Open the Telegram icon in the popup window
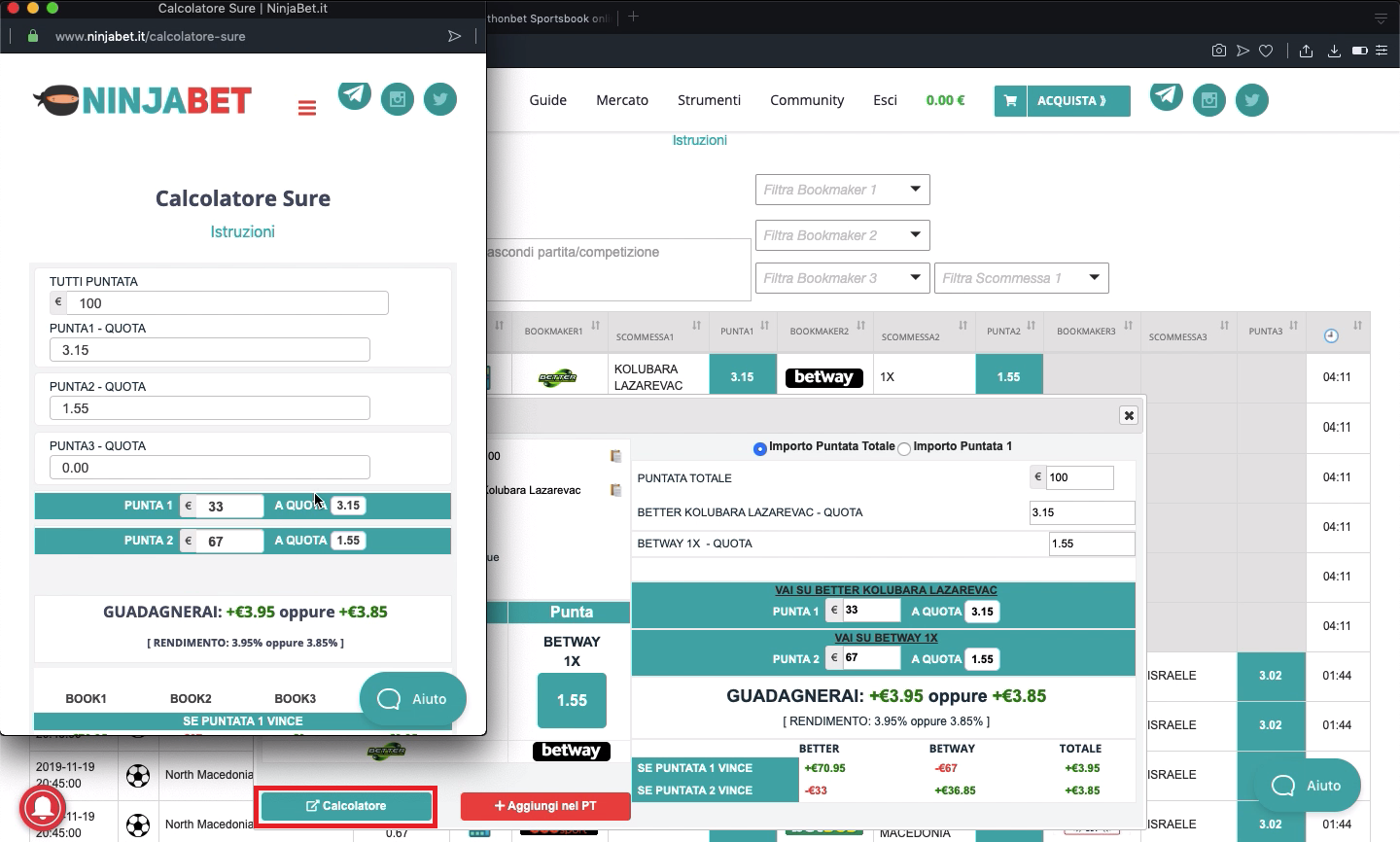1400x842 pixels. tap(355, 94)
